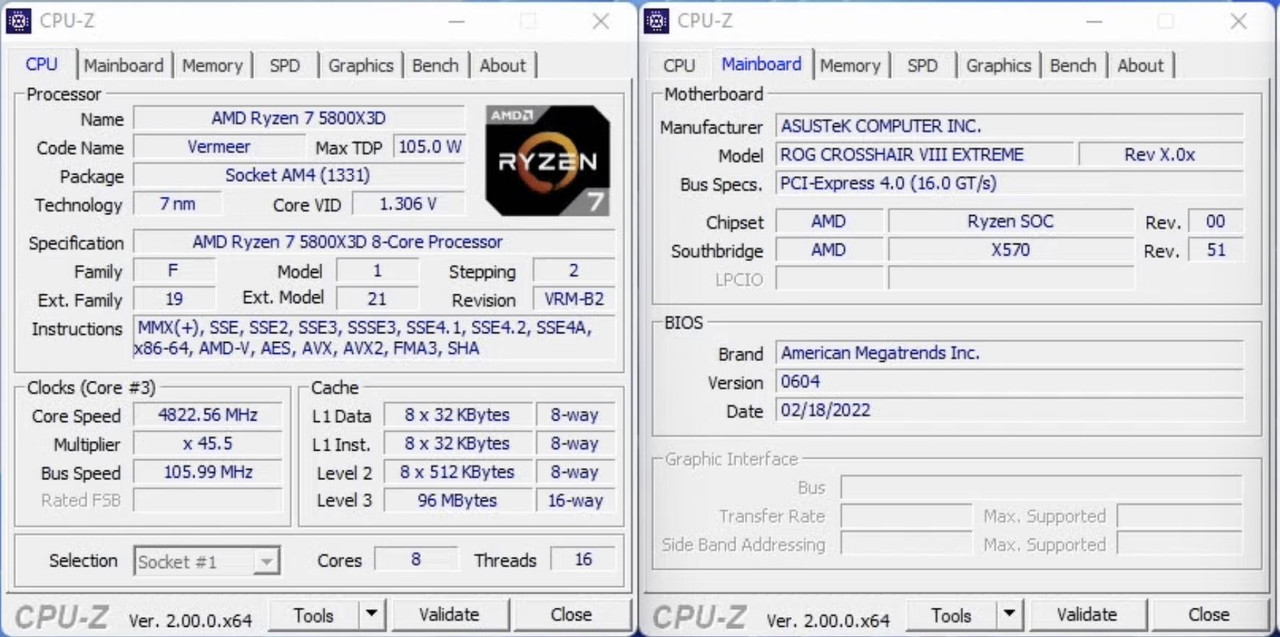Screen dimensions: 1280x637
Task: Click the Ext. Model value 21
Action: click(377, 299)
